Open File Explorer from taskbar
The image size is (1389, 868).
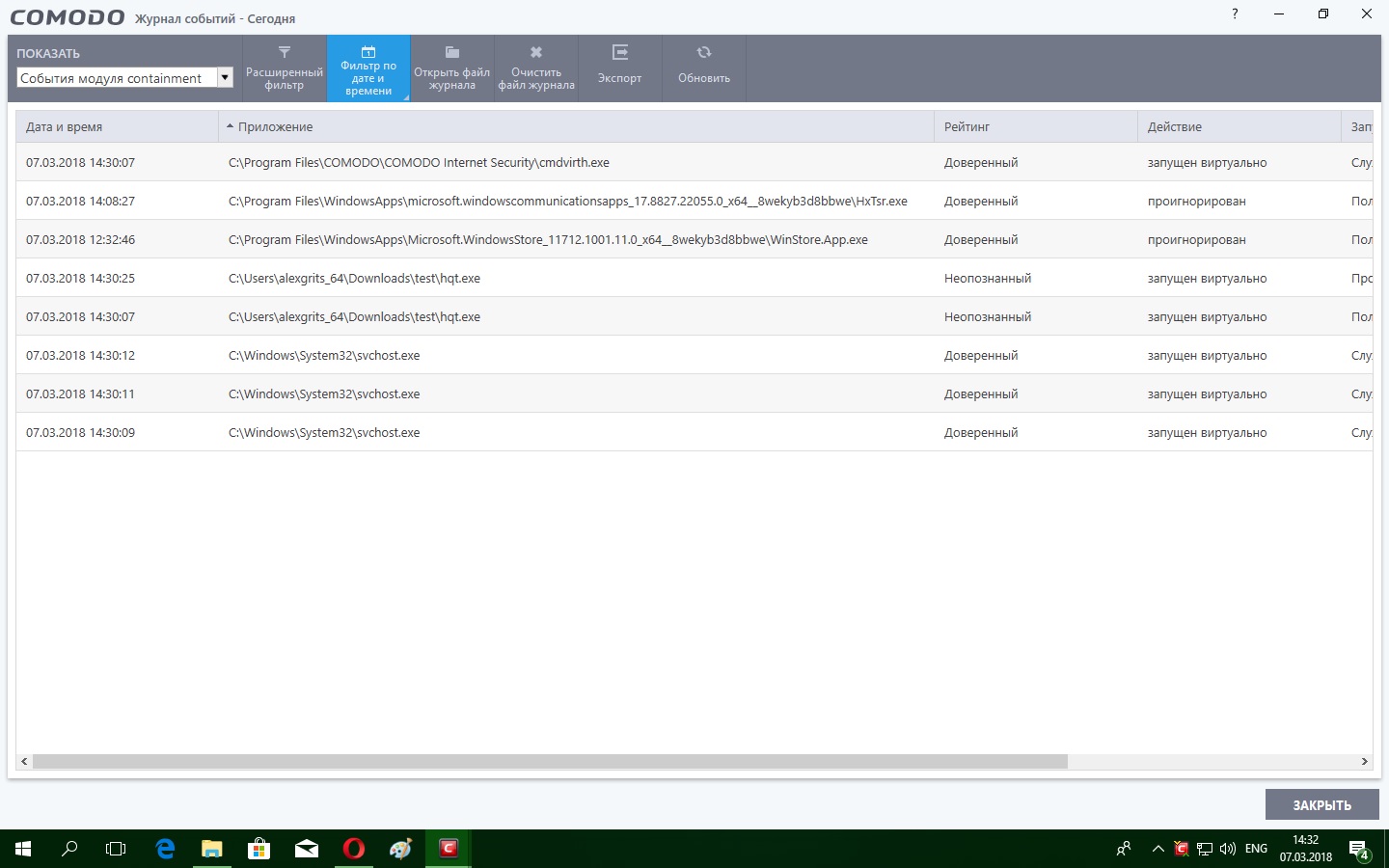coord(211,849)
